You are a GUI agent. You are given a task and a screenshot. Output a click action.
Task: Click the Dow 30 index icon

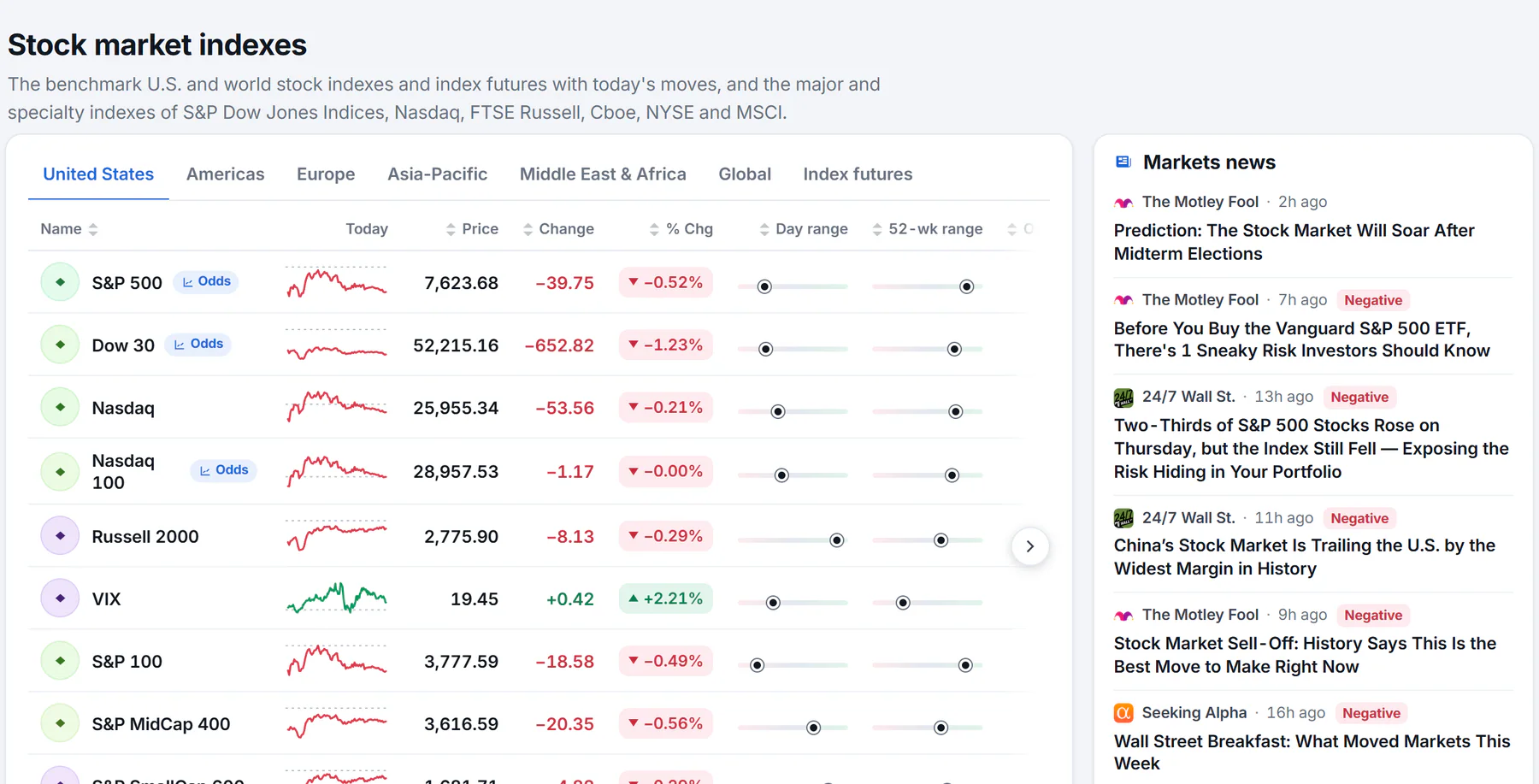[x=60, y=345]
